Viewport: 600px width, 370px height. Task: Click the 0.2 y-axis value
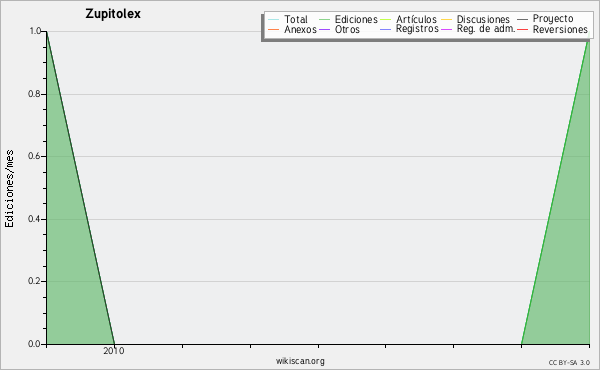[35, 281]
